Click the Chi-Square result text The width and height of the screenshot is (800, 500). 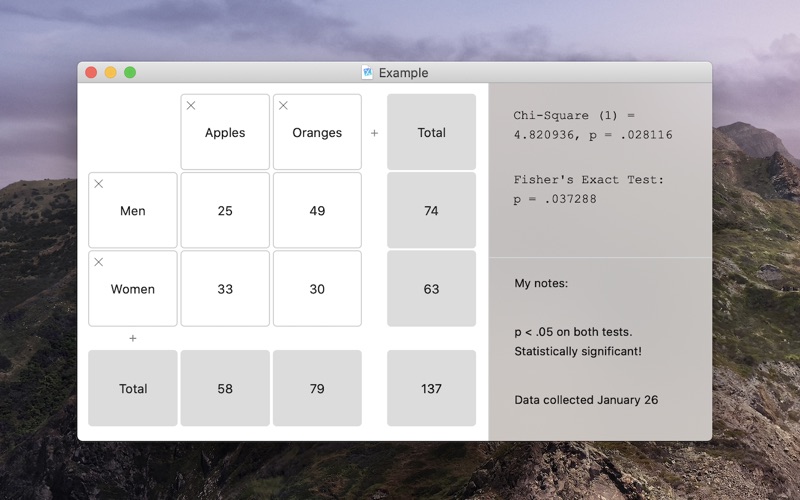(593, 125)
